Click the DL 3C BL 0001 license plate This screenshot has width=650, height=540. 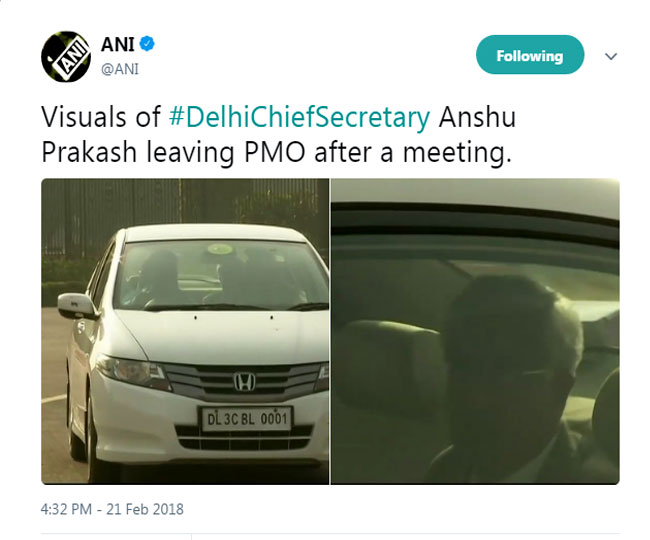pyautogui.click(x=247, y=419)
